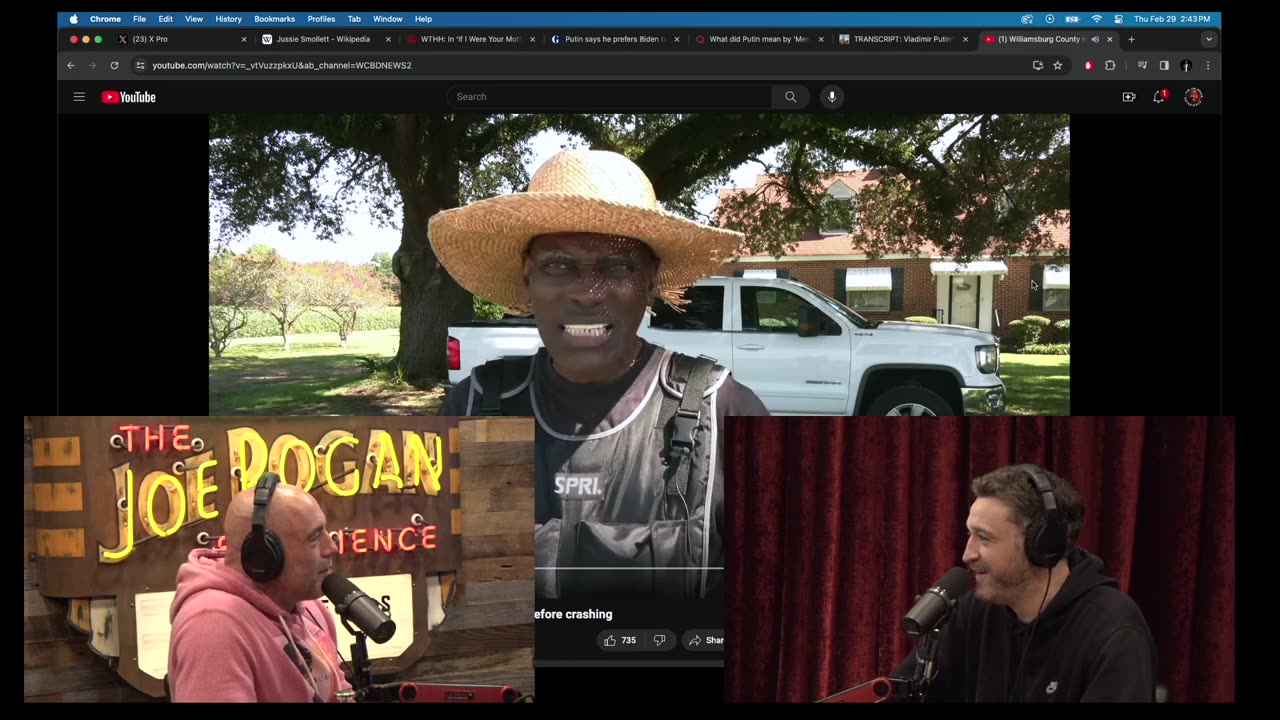Mute the Williamsburg County tab audio icon
Viewport: 1280px width, 720px height.
pyautogui.click(x=1095, y=39)
